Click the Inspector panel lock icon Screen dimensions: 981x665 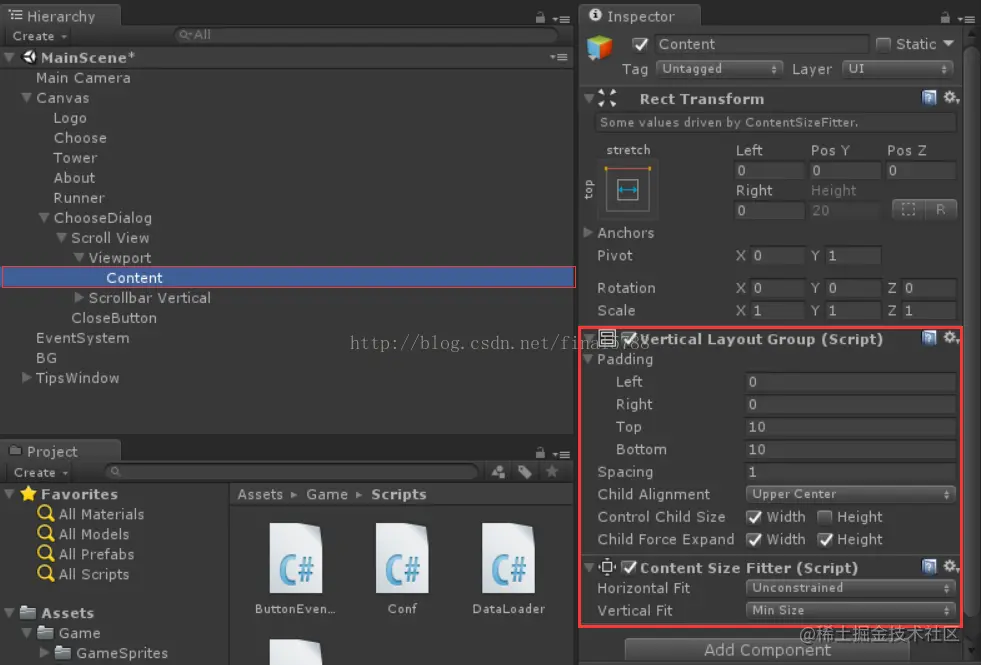click(x=945, y=18)
